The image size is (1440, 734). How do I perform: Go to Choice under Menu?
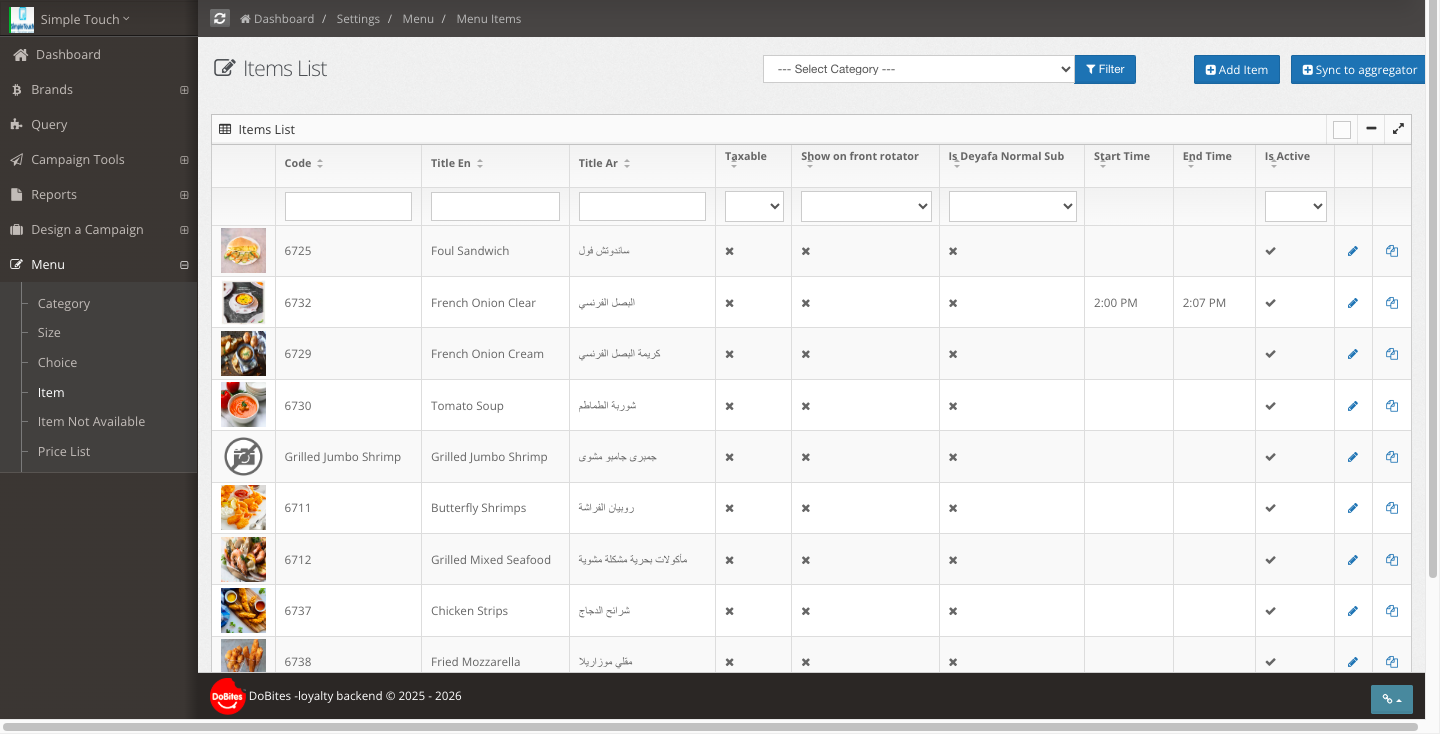(57, 363)
